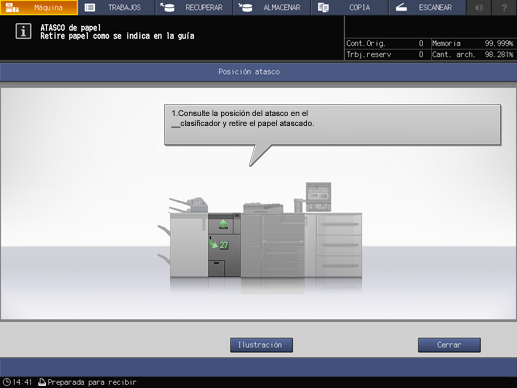Open help with question mark icon
The image size is (517, 388).
click(x=504, y=7)
